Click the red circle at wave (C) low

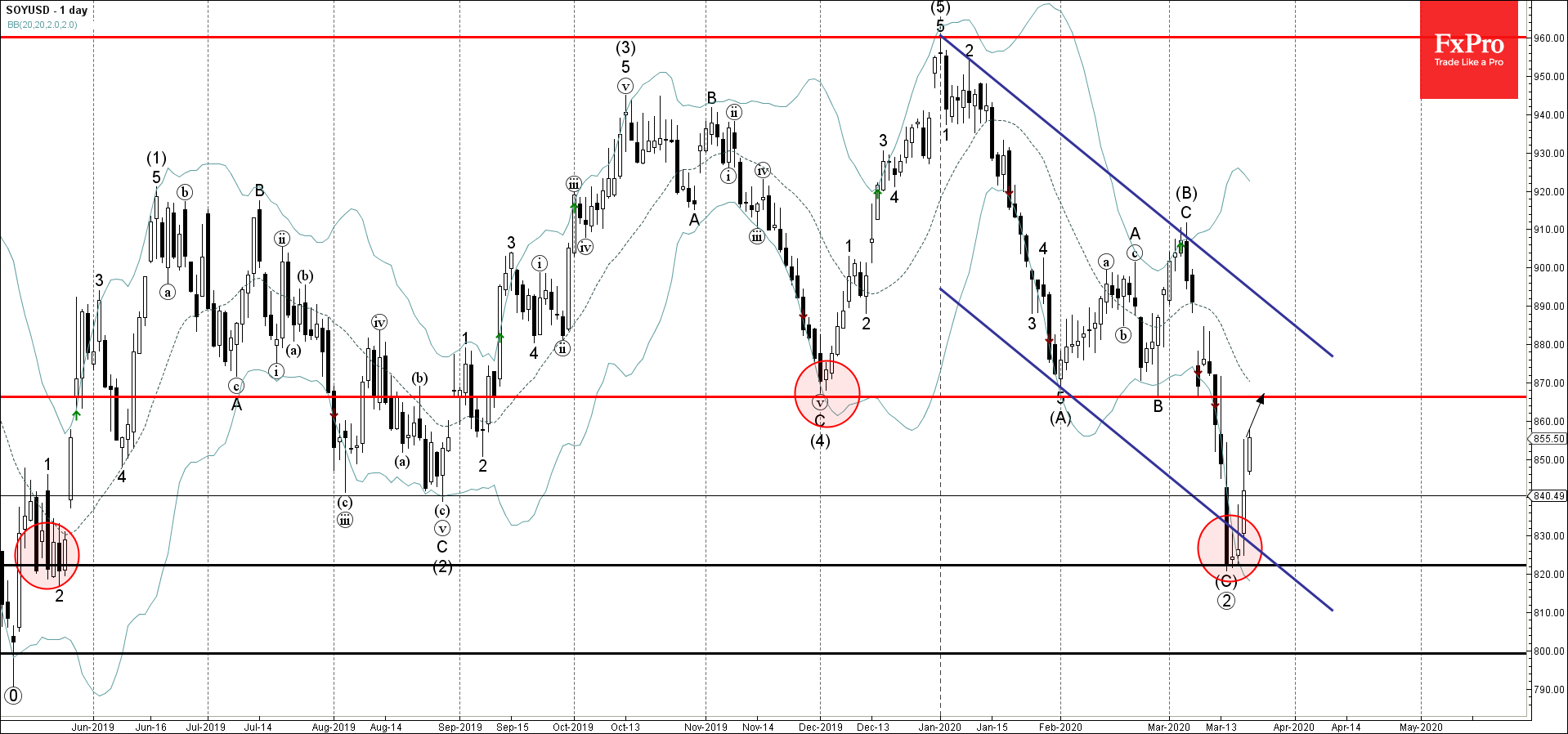tap(1230, 548)
